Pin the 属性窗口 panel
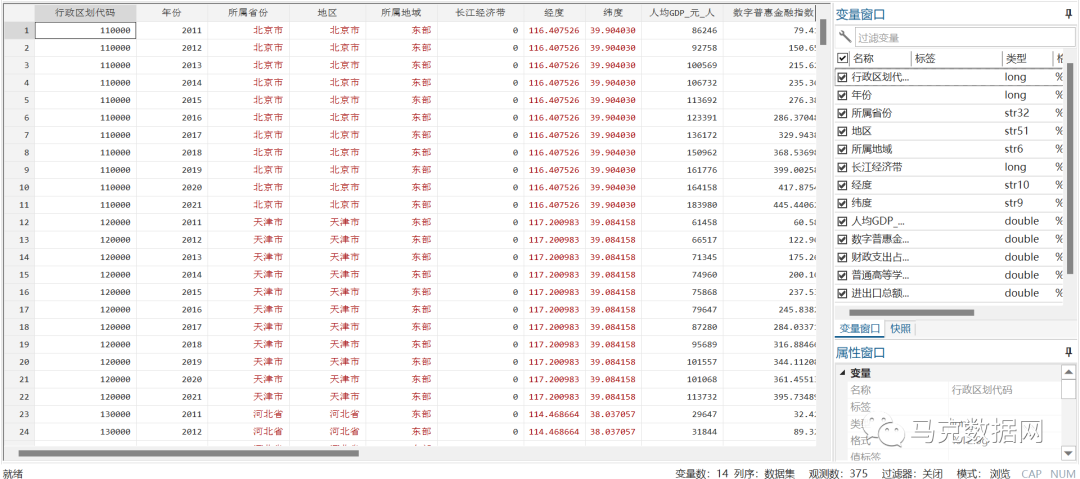The width and height of the screenshot is (1080, 479). (1068, 352)
